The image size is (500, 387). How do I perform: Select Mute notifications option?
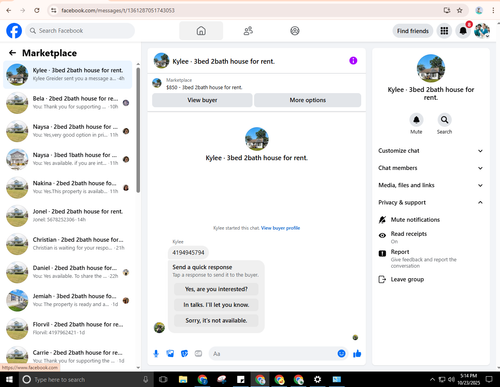click(x=430, y=220)
